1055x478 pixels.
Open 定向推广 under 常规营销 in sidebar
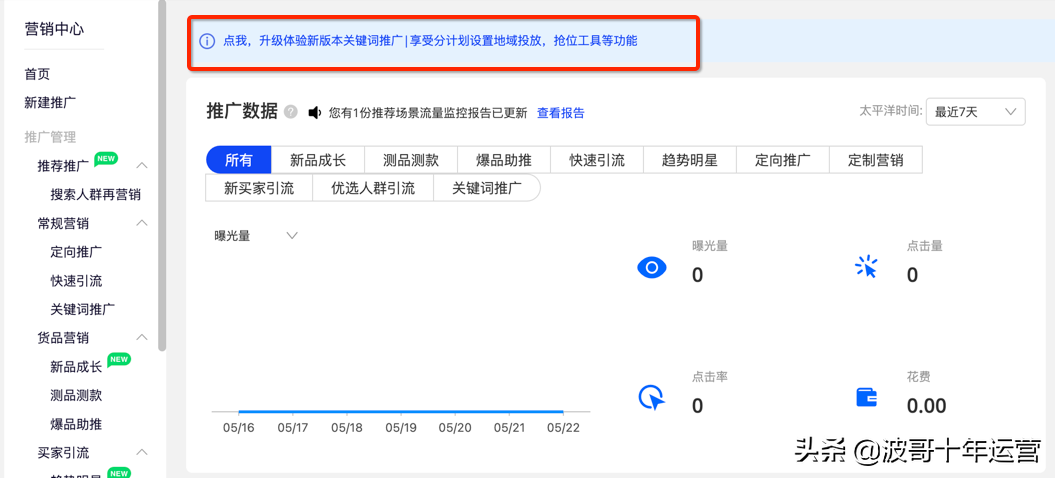[76, 252]
